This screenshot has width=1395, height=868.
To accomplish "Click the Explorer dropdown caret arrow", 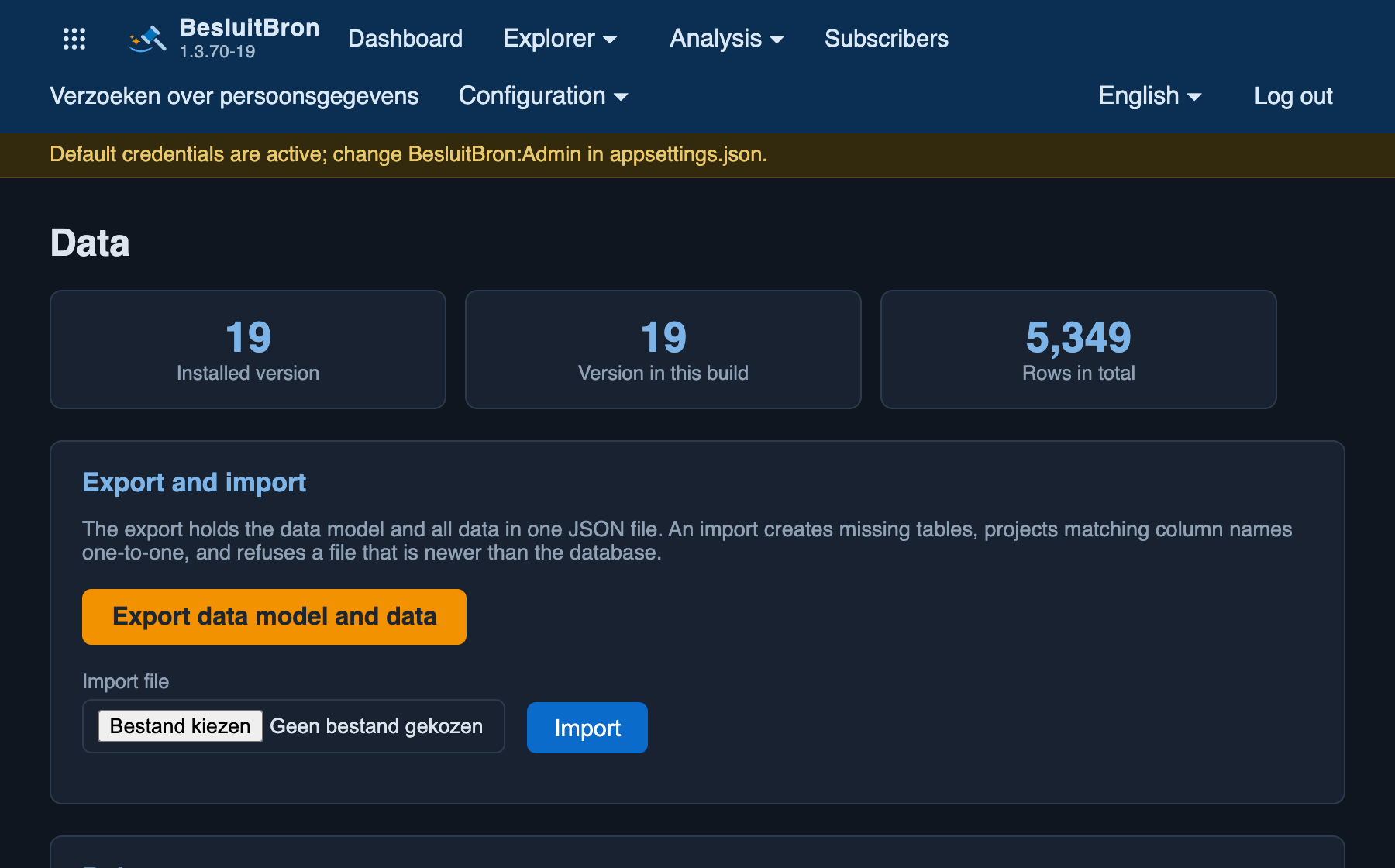I will (x=611, y=40).
